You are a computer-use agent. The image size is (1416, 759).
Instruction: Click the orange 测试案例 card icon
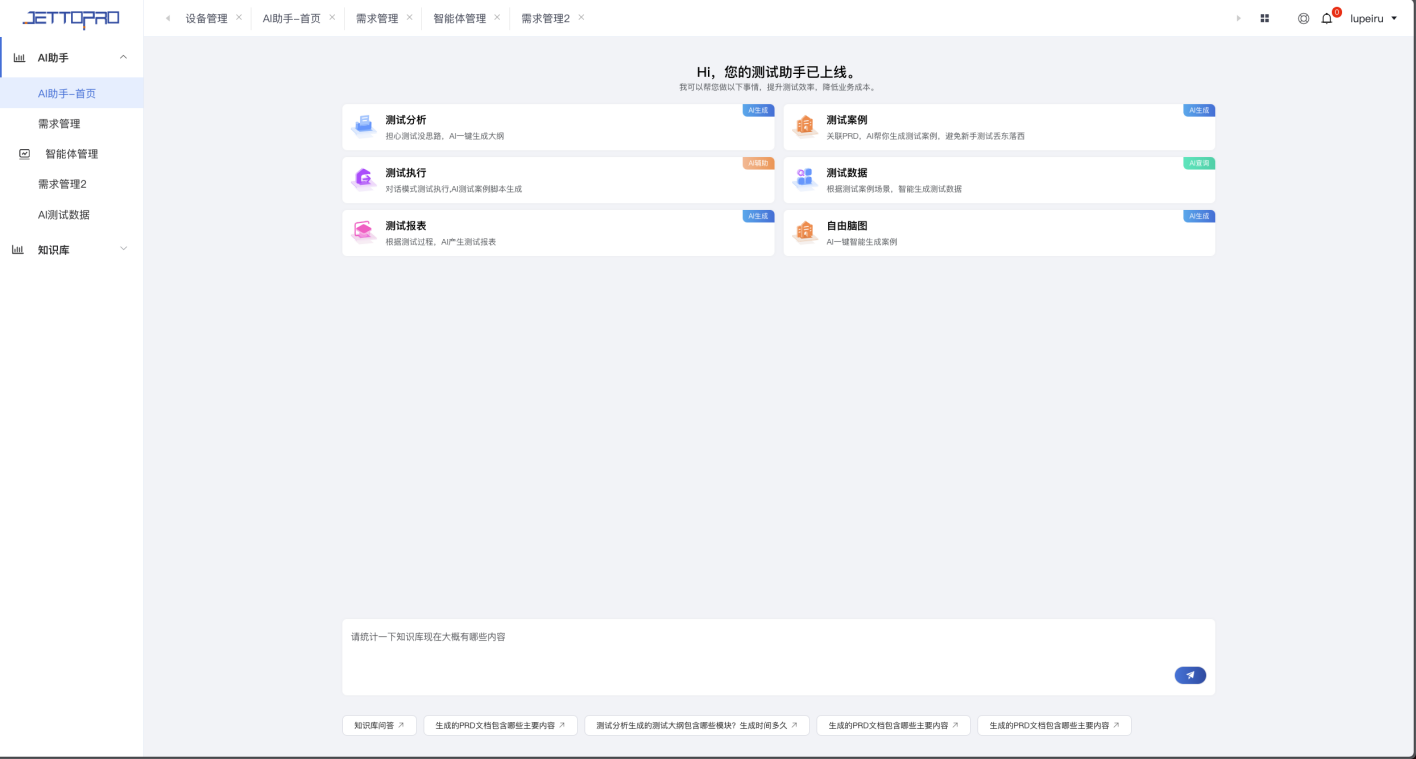[805, 126]
